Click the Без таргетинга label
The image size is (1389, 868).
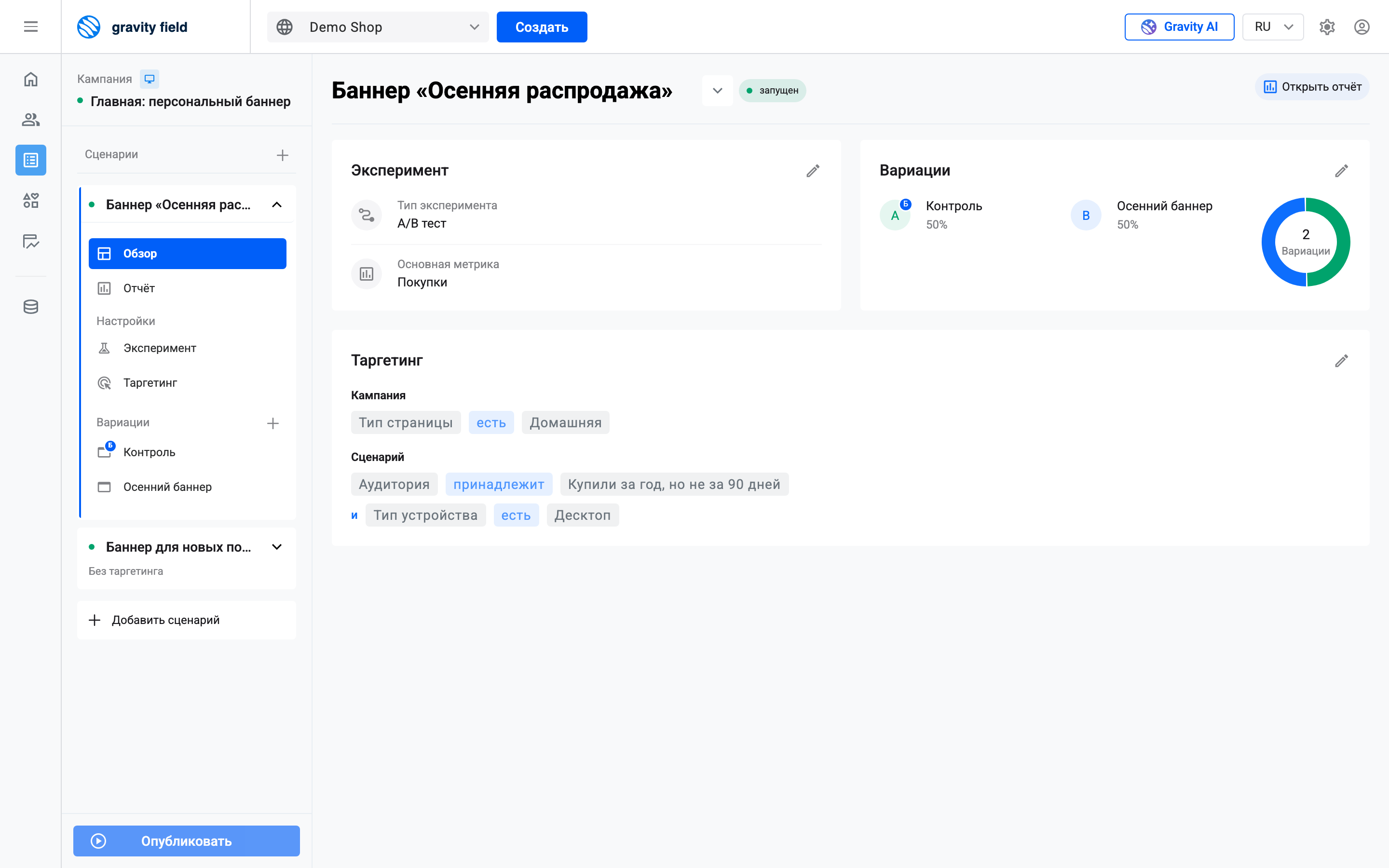coord(126,571)
